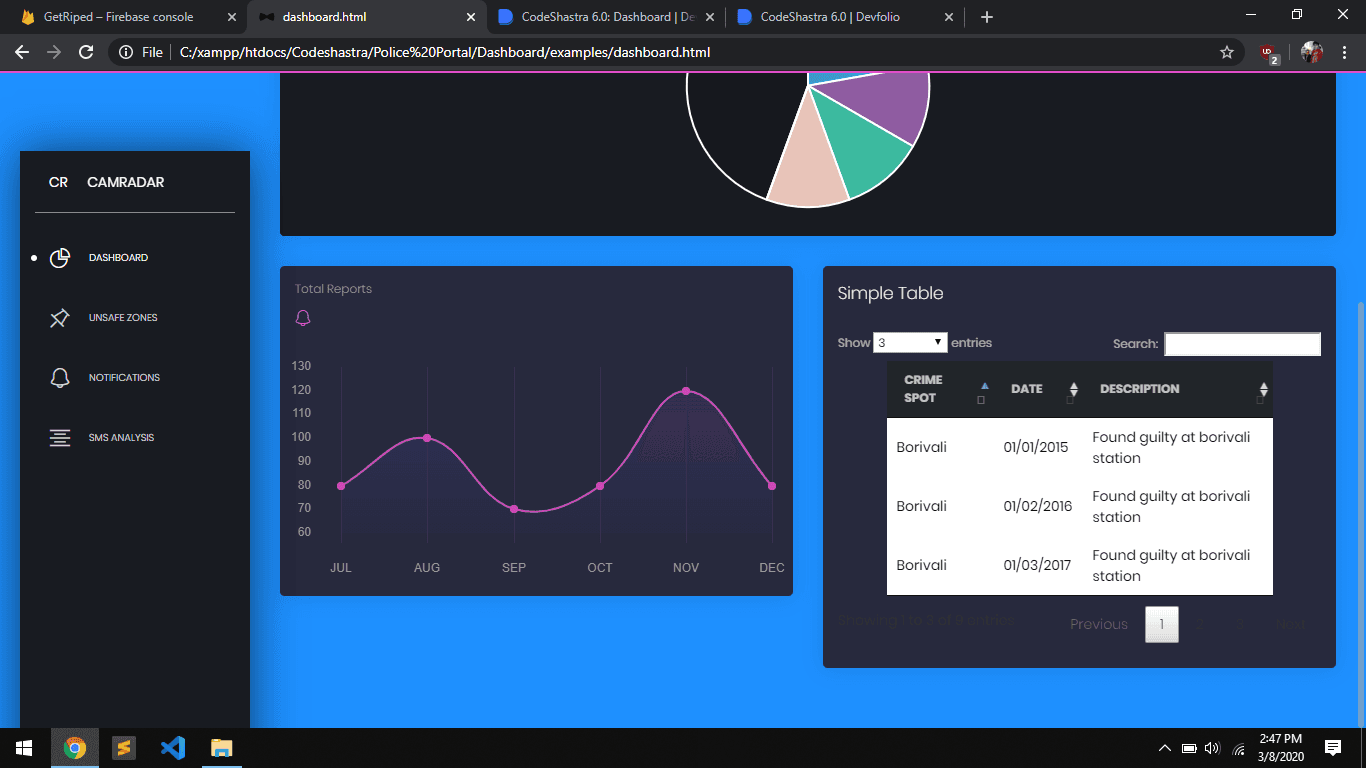Open the clock showing 2:47 PM
Viewport: 1366px width, 768px height.
(x=1281, y=748)
